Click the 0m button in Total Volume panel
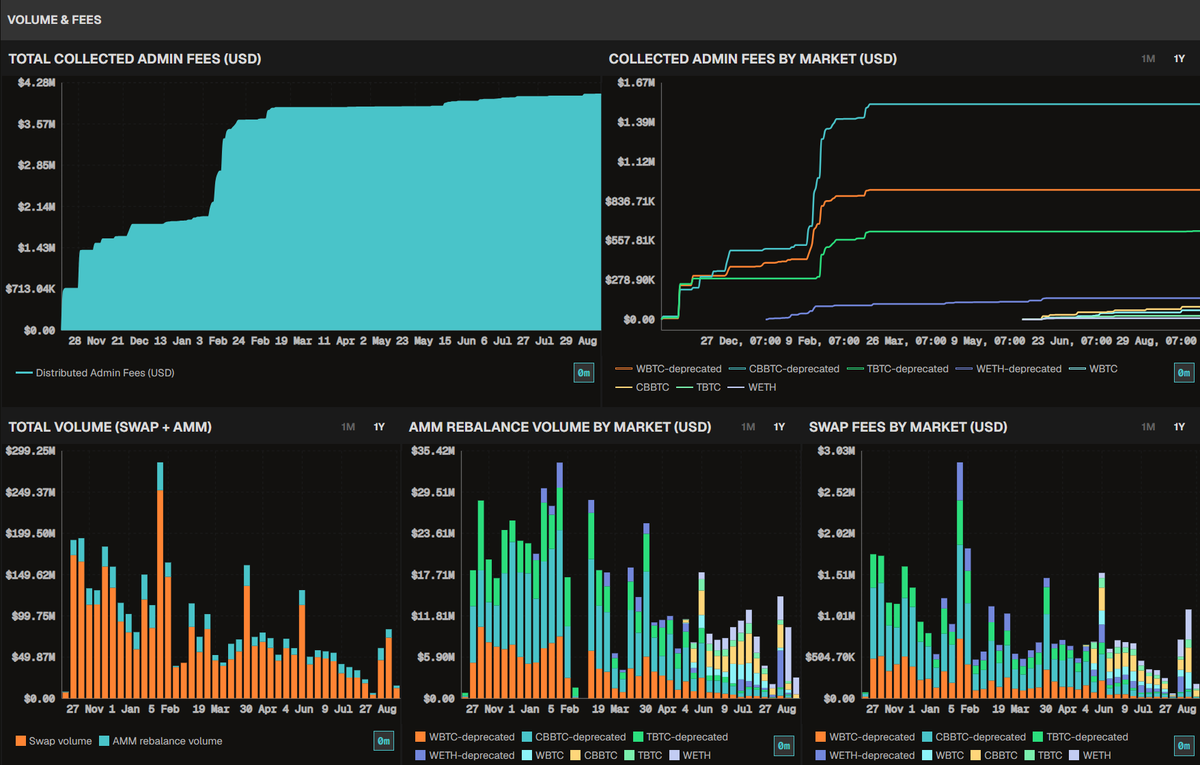 384,741
